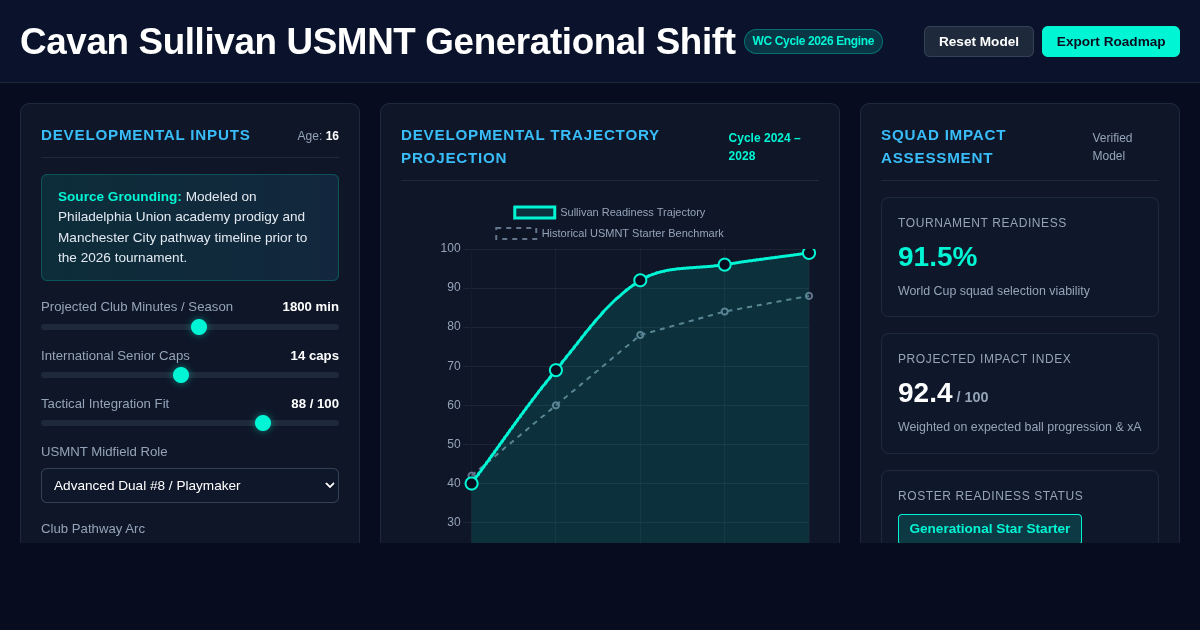Click the Export Roadmap button
The height and width of the screenshot is (630, 1200).
pos(1111,41)
